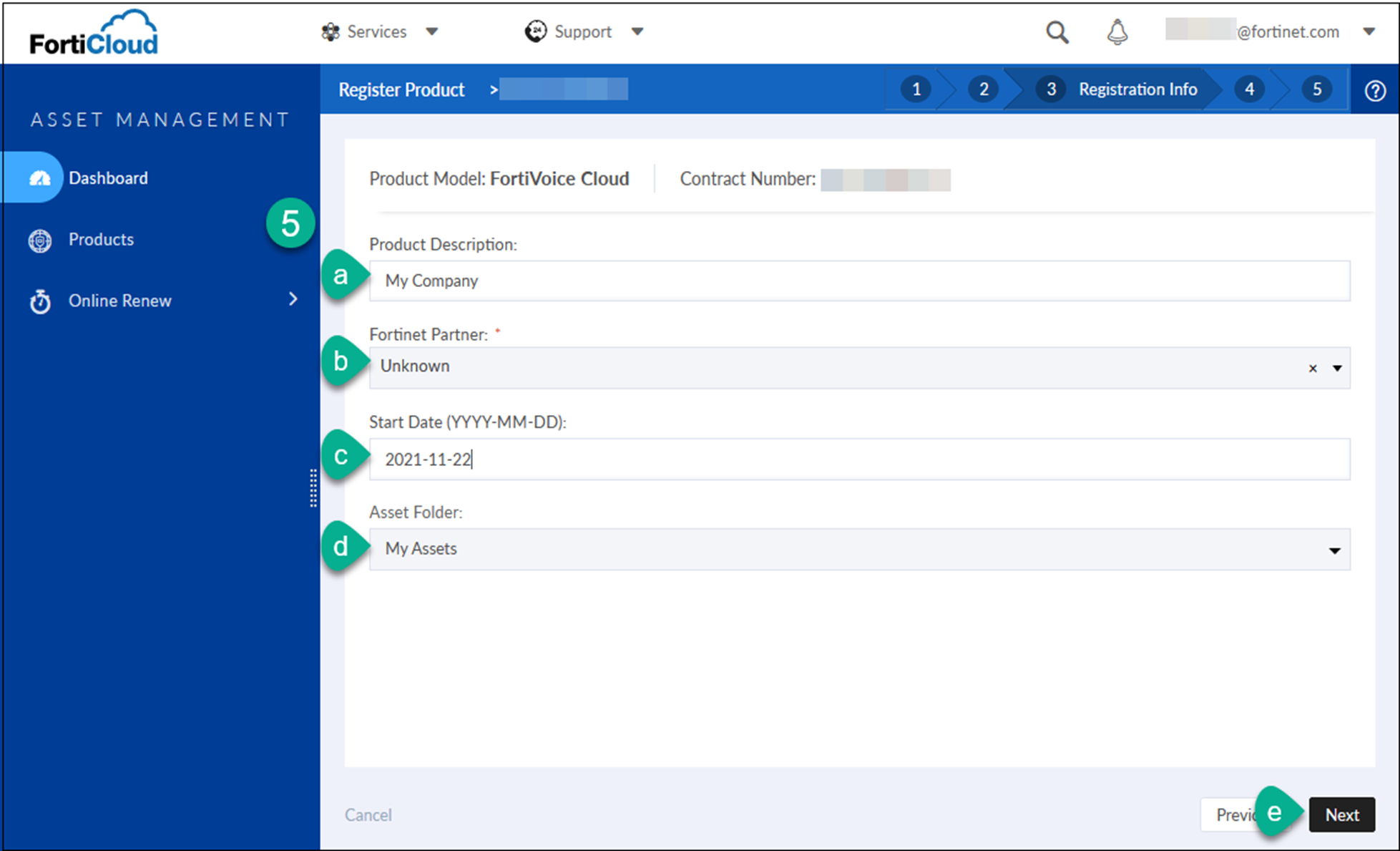The image size is (1400, 851).
Task: Click the Support 24-hour icon
Action: click(x=535, y=31)
